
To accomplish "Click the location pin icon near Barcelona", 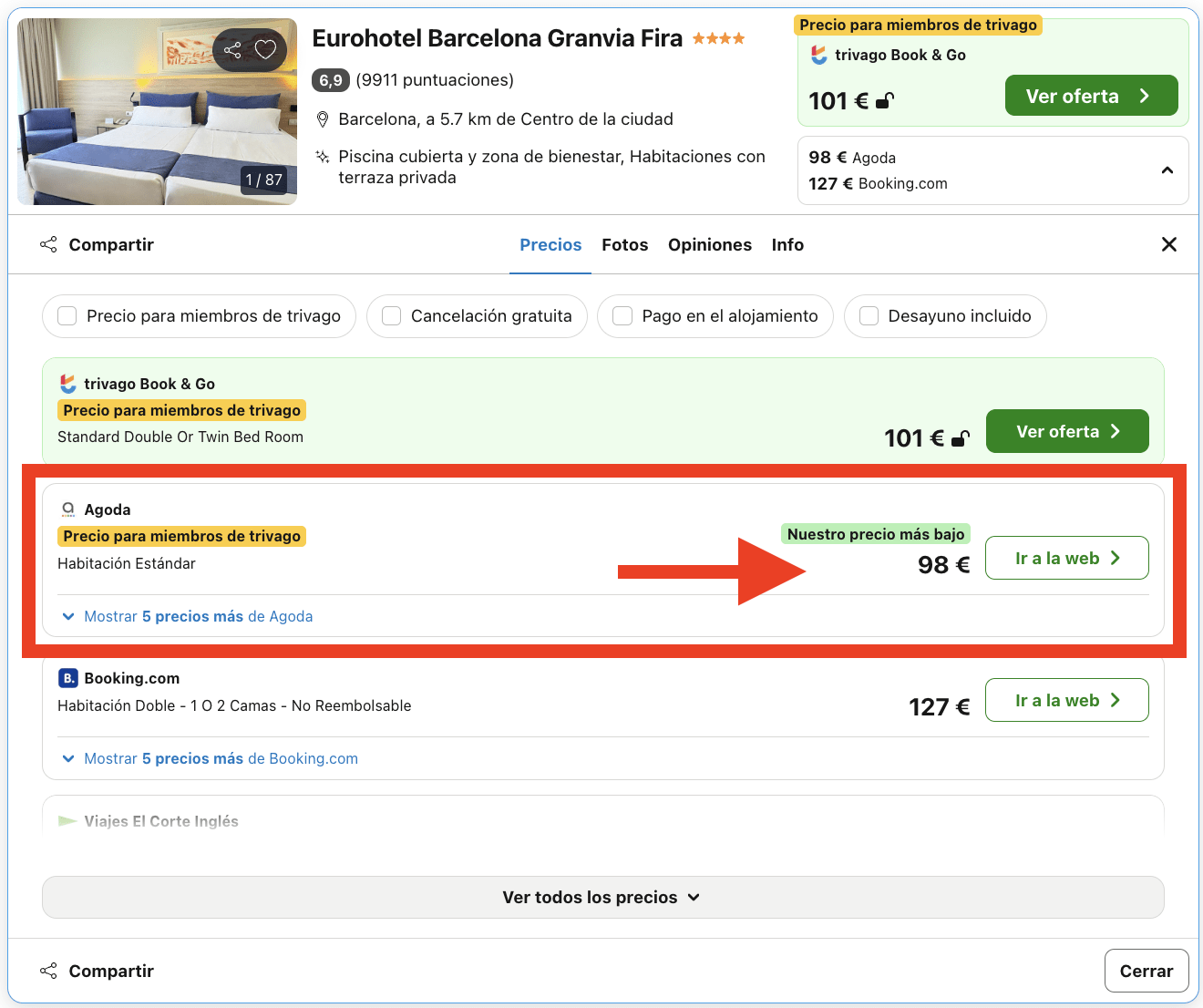I will pos(323,118).
